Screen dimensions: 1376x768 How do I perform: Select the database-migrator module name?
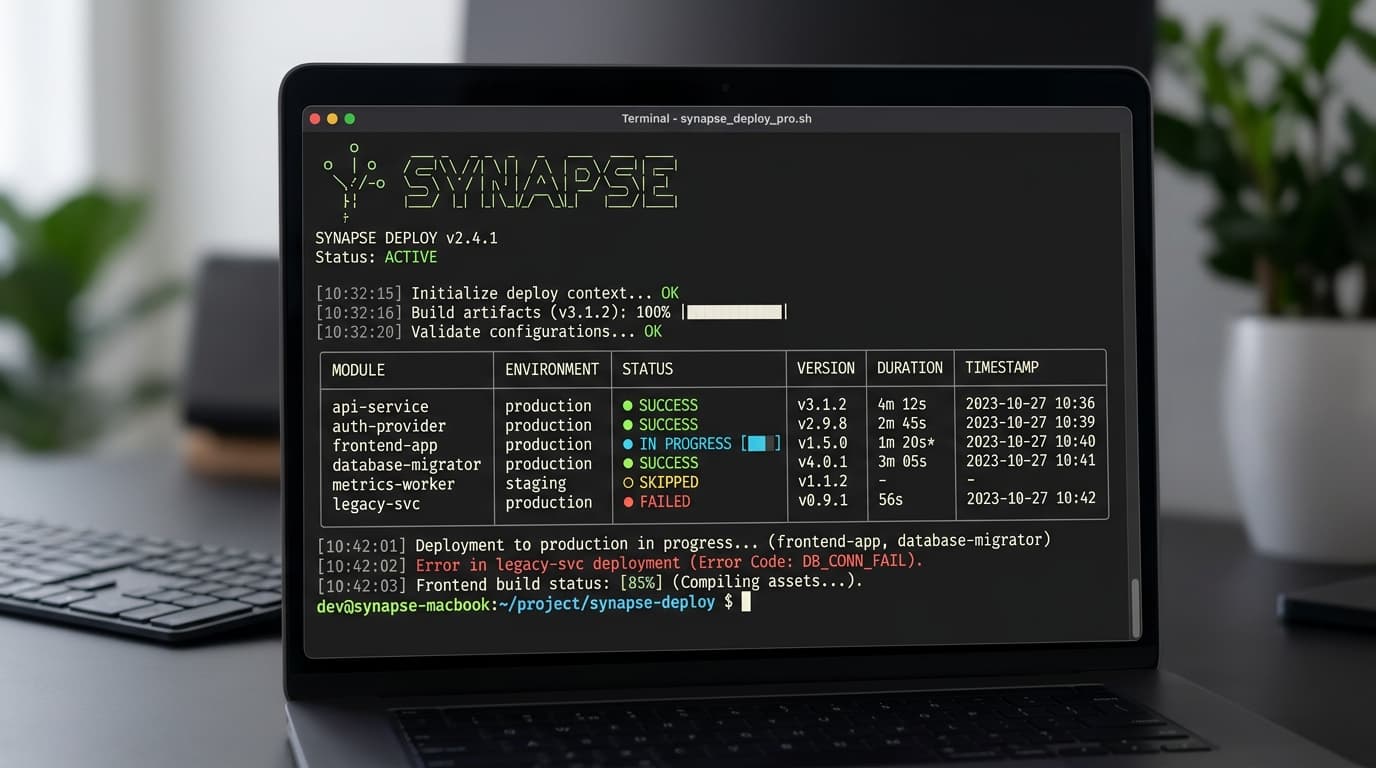tap(407, 465)
